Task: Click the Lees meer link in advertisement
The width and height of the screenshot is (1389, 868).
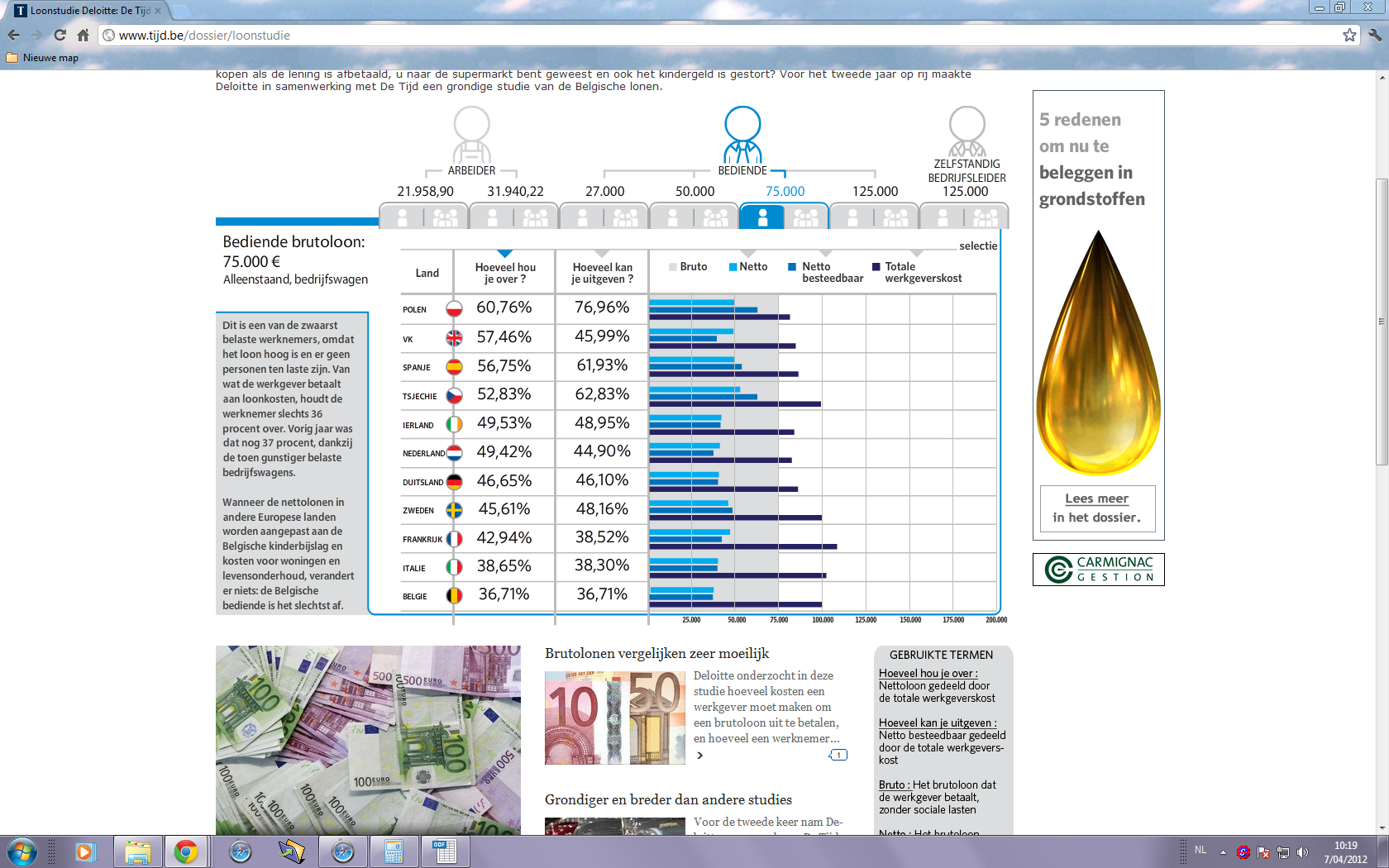Action: coord(1096,498)
